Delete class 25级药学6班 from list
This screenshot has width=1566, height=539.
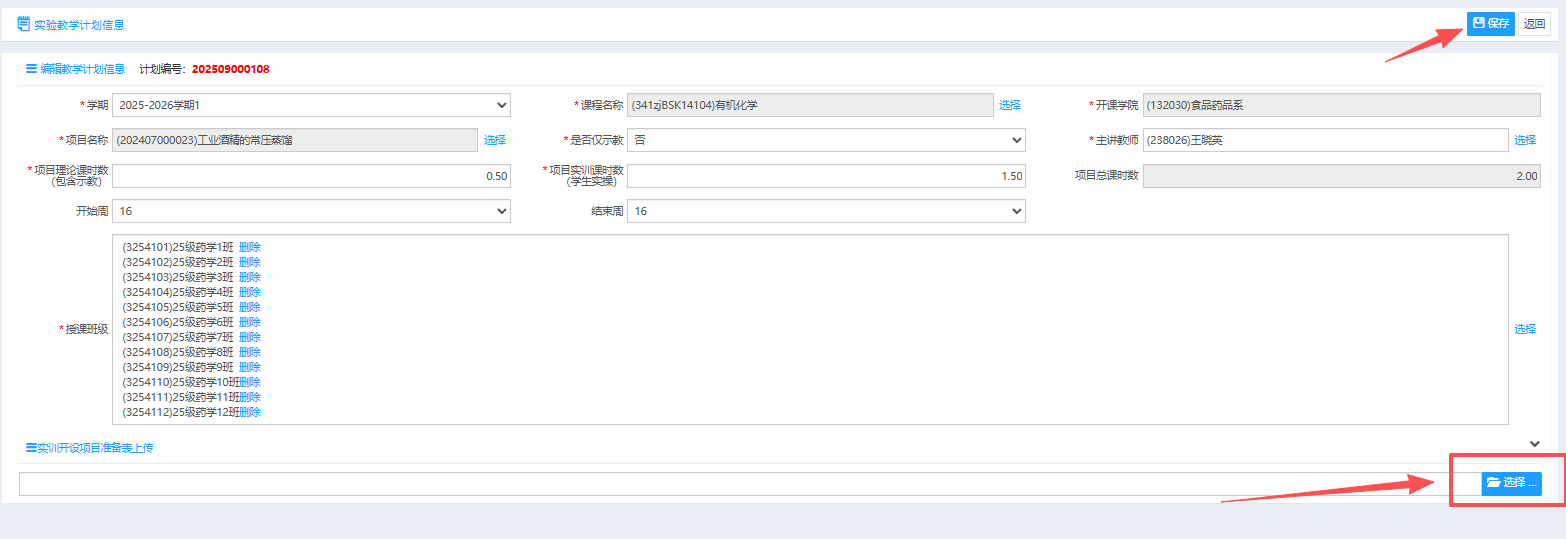[250, 322]
